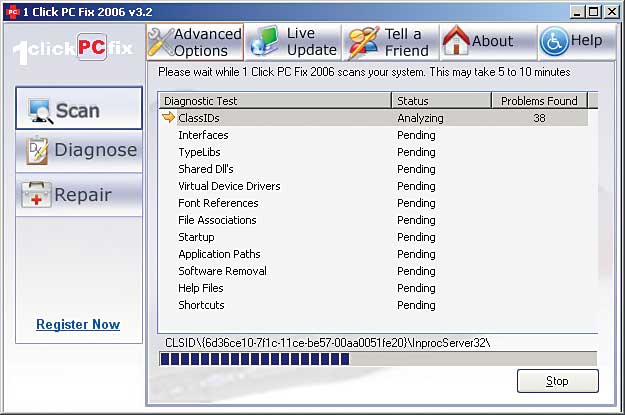625x415 pixels.
Task: Open the Advanced Options label
Action: coord(208,42)
